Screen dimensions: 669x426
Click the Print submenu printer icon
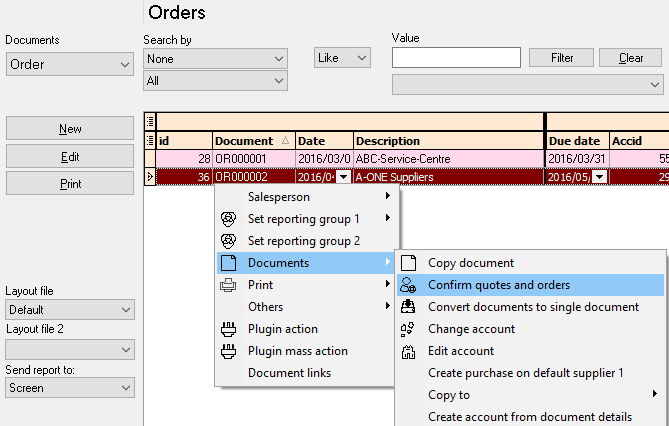click(228, 285)
